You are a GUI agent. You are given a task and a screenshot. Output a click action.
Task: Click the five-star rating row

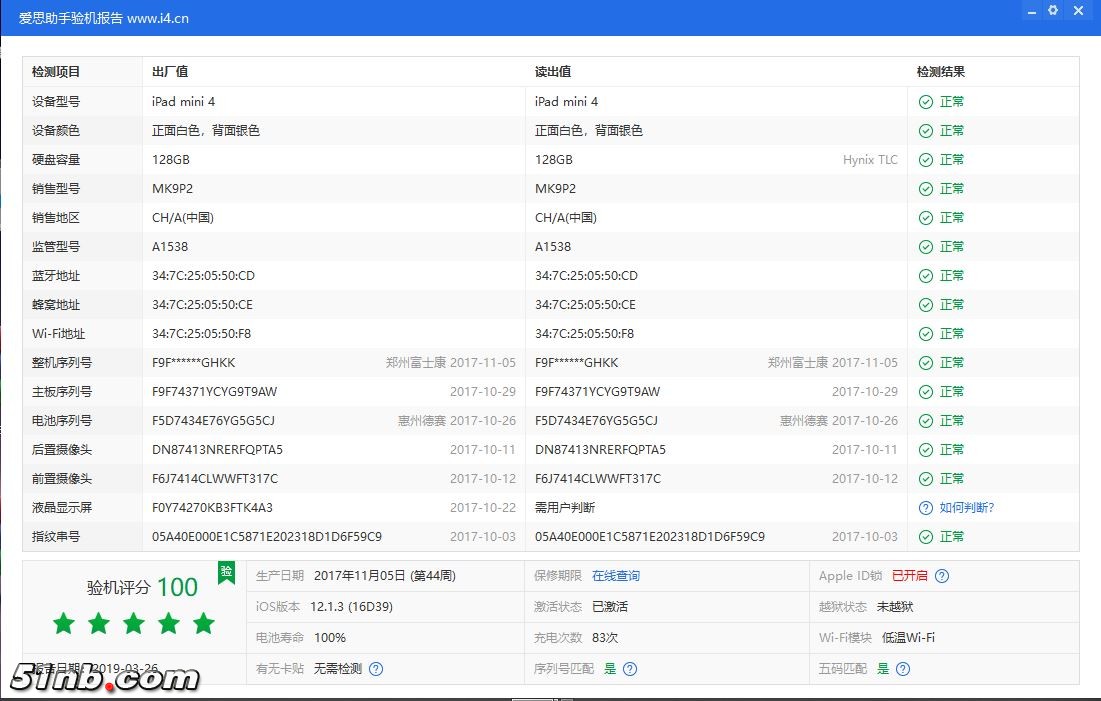tap(134, 624)
